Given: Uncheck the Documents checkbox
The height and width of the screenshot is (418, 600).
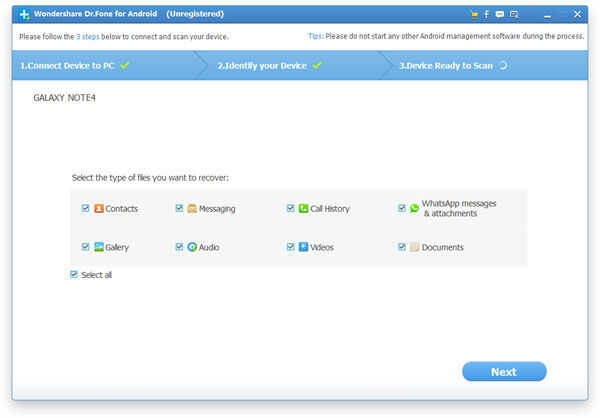Looking at the screenshot, I should [401, 247].
